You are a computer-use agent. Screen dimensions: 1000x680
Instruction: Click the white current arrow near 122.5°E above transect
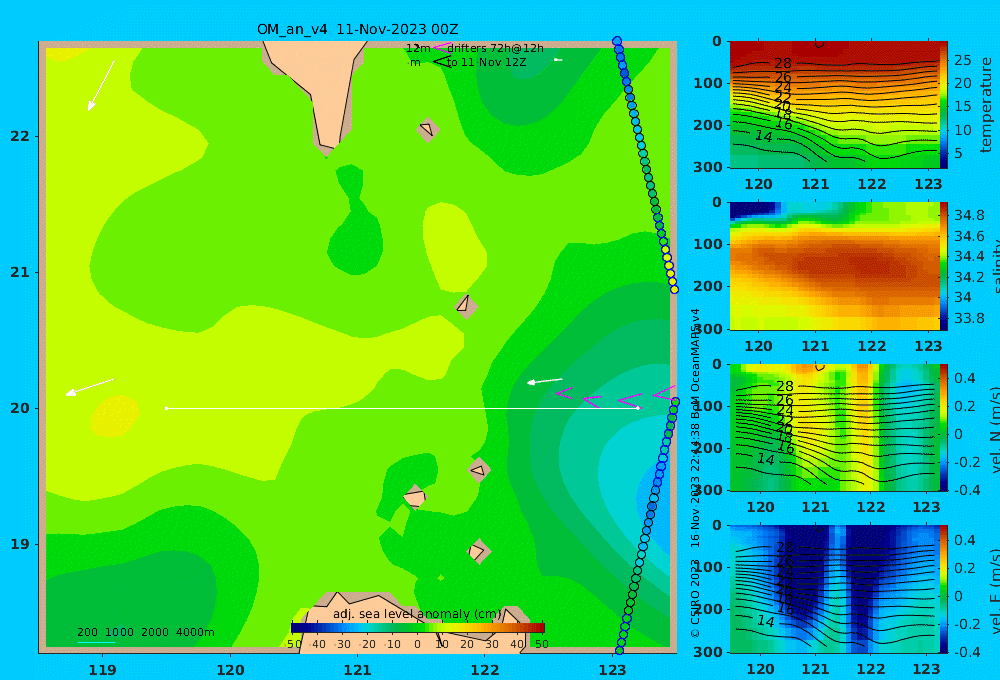[545, 381]
